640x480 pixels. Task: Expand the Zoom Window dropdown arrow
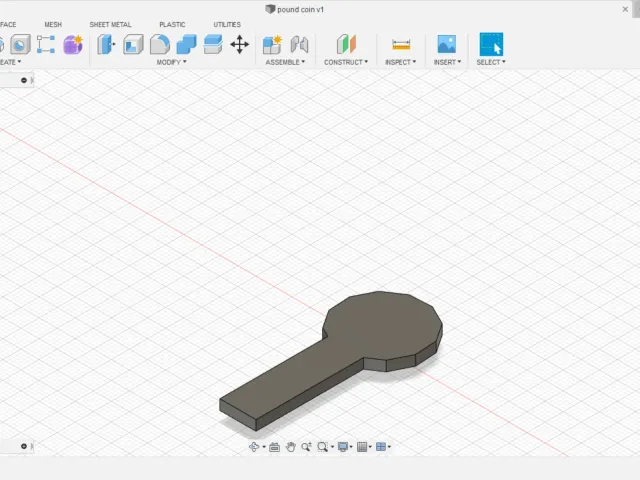(332, 447)
